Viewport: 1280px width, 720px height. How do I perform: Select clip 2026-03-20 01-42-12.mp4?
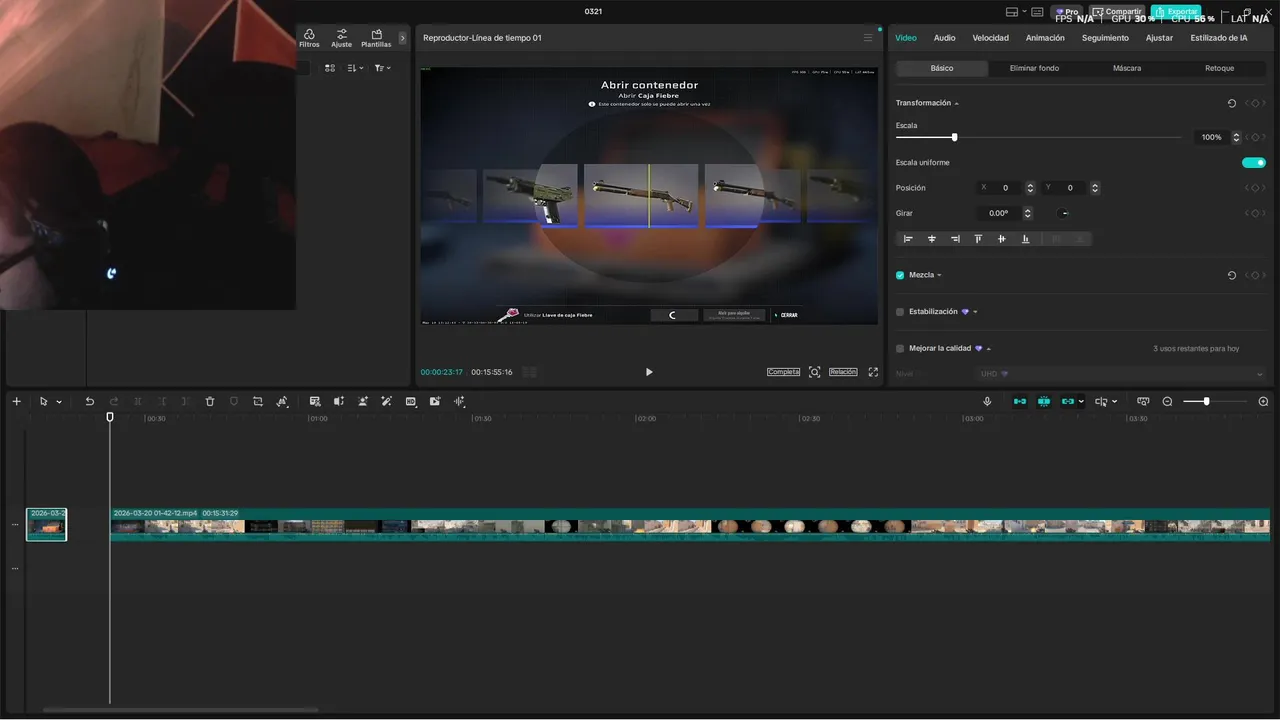pos(690,524)
